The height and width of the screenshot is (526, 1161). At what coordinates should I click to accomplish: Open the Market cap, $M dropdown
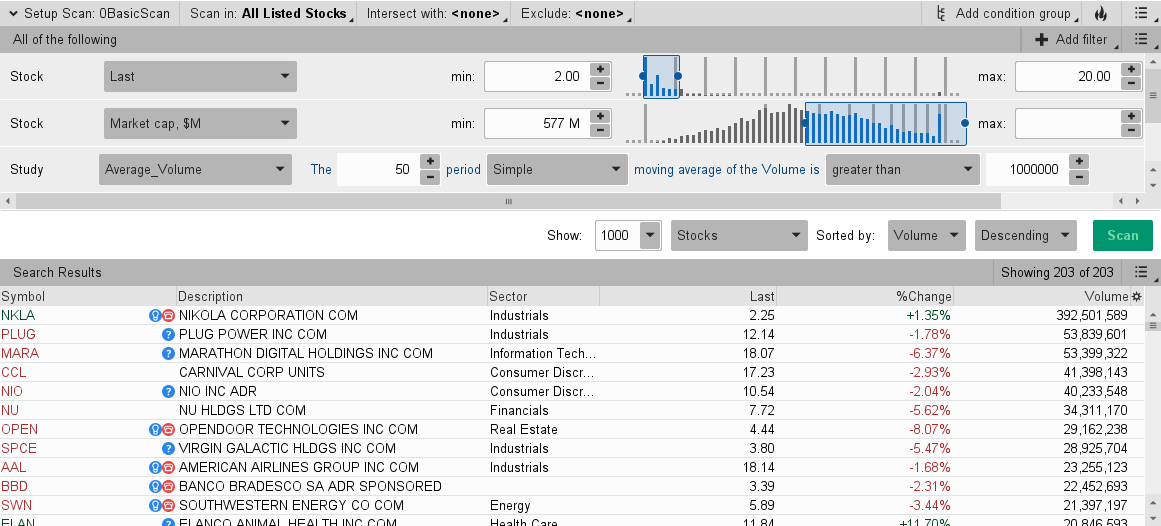click(200, 123)
